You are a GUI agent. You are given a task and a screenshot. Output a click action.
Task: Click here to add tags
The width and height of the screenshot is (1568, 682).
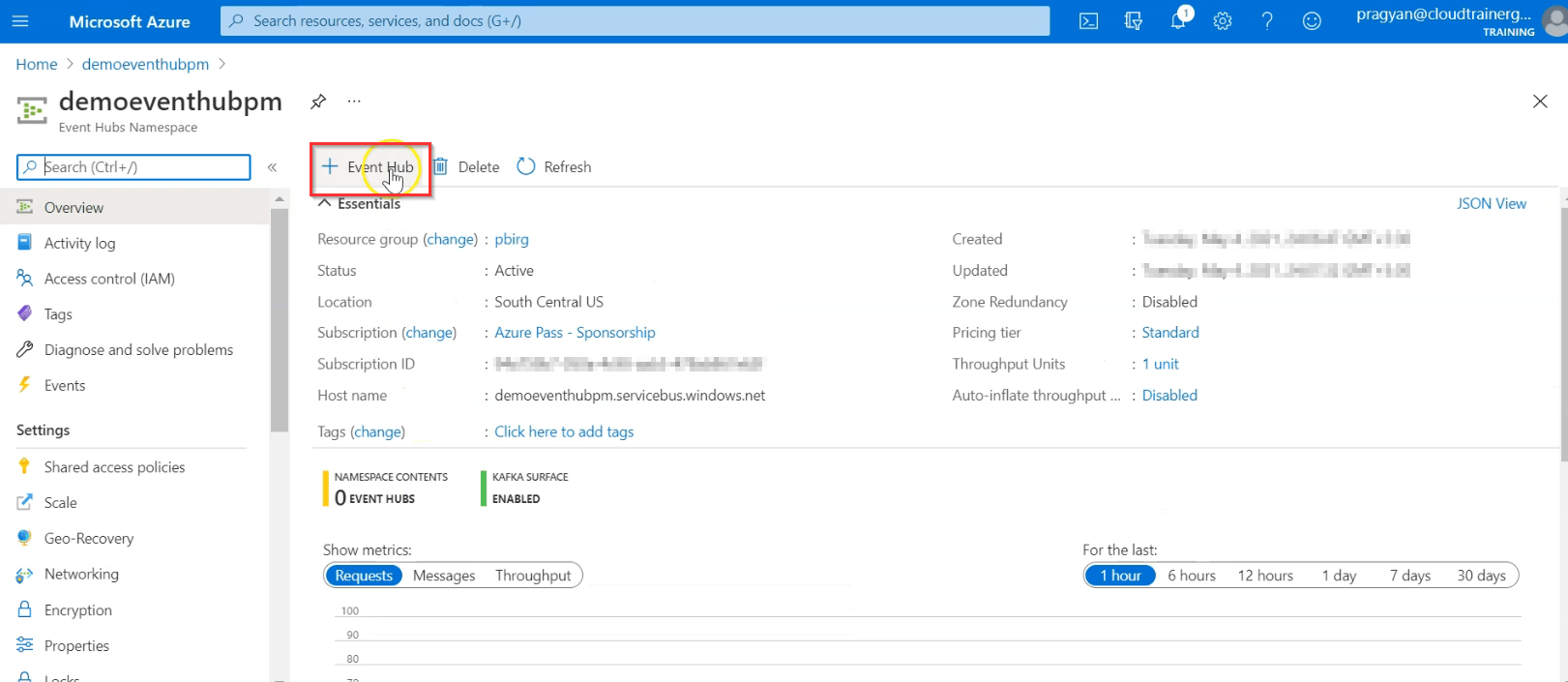tap(564, 431)
